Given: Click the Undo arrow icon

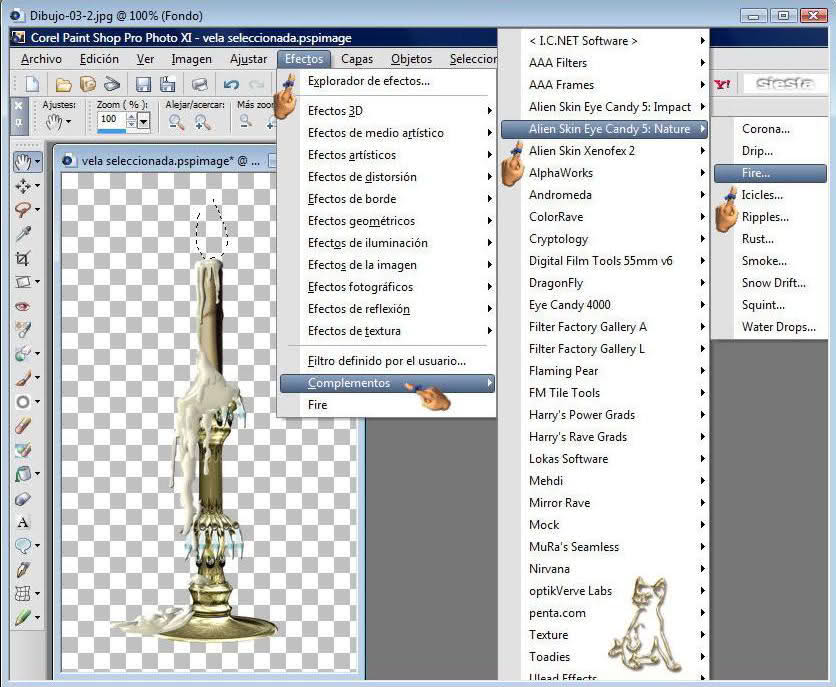Looking at the screenshot, I should coord(231,84).
